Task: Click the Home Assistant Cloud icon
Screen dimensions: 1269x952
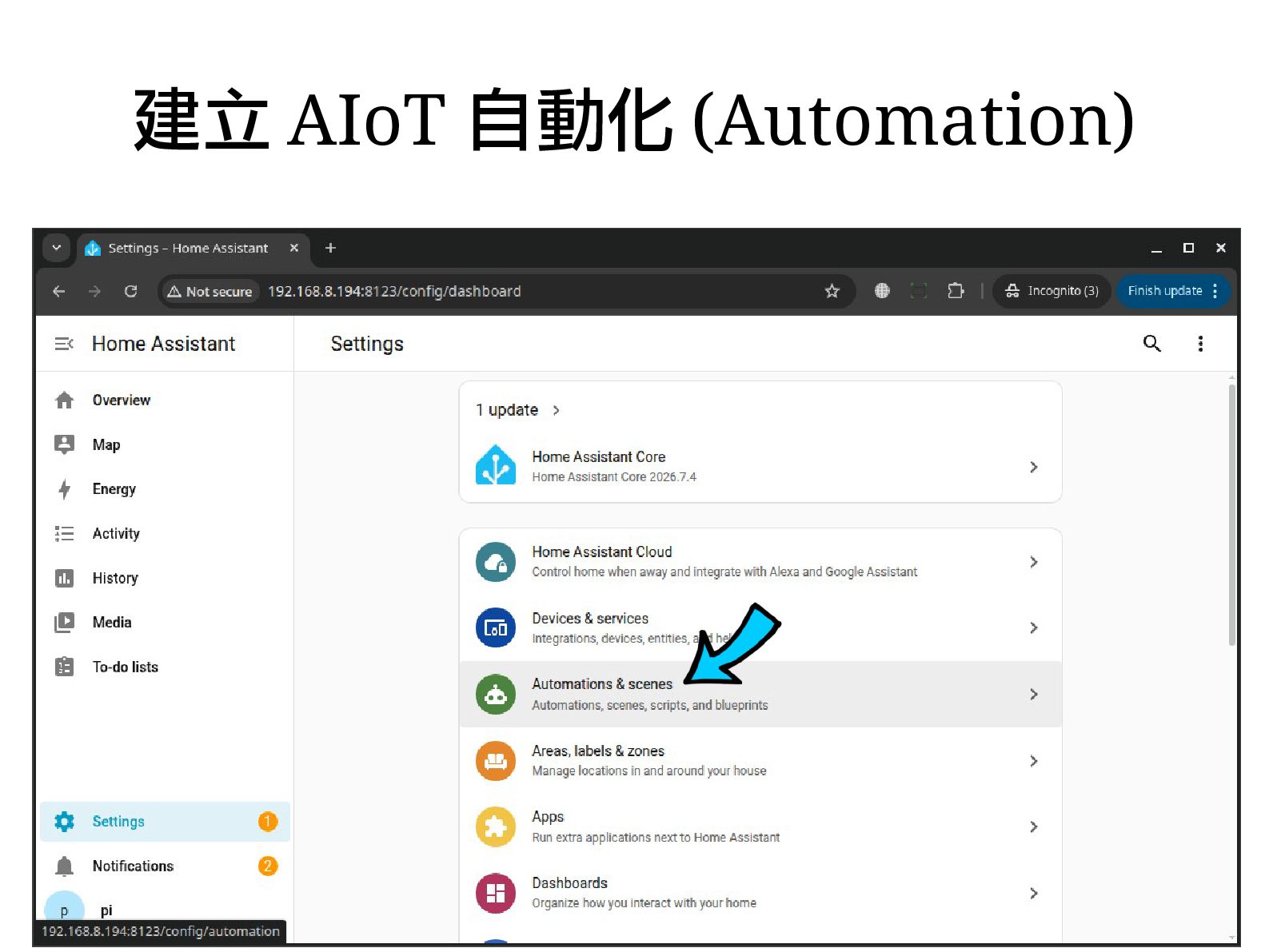Action: click(x=496, y=562)
